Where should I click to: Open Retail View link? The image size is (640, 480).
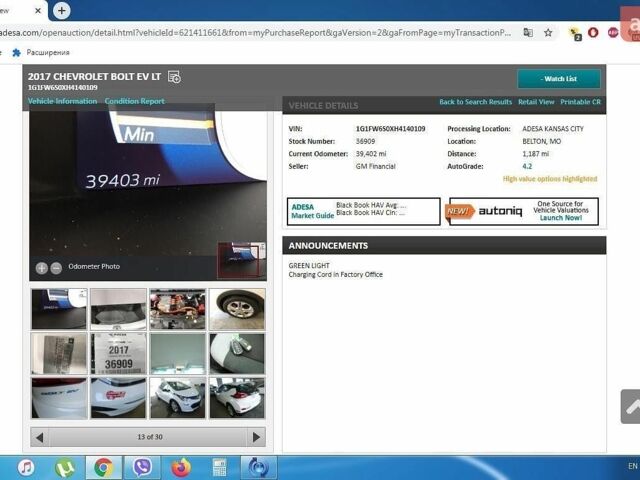pyautogui.click(x=536, y=102)
